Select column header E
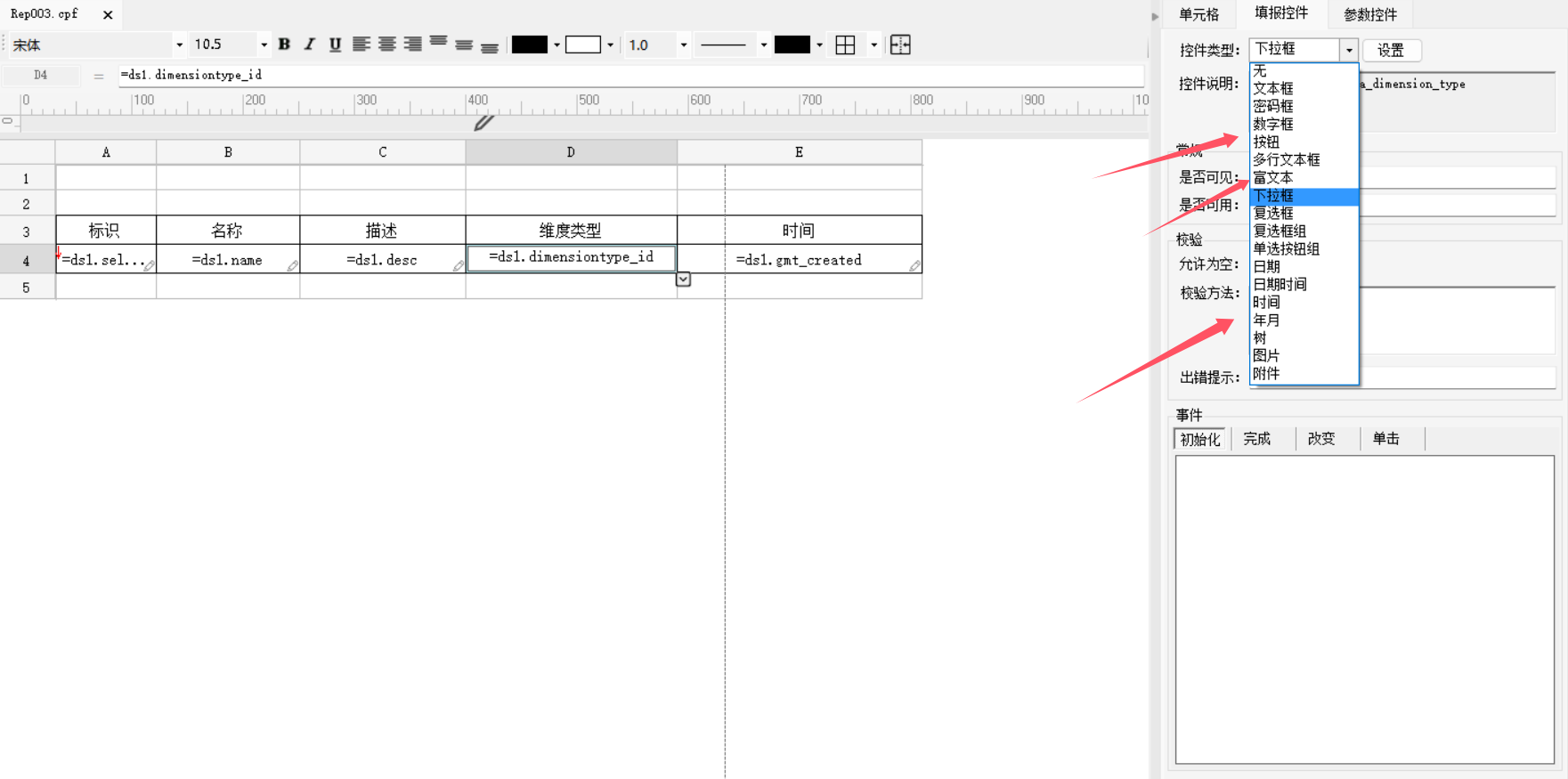 [799, 152]
